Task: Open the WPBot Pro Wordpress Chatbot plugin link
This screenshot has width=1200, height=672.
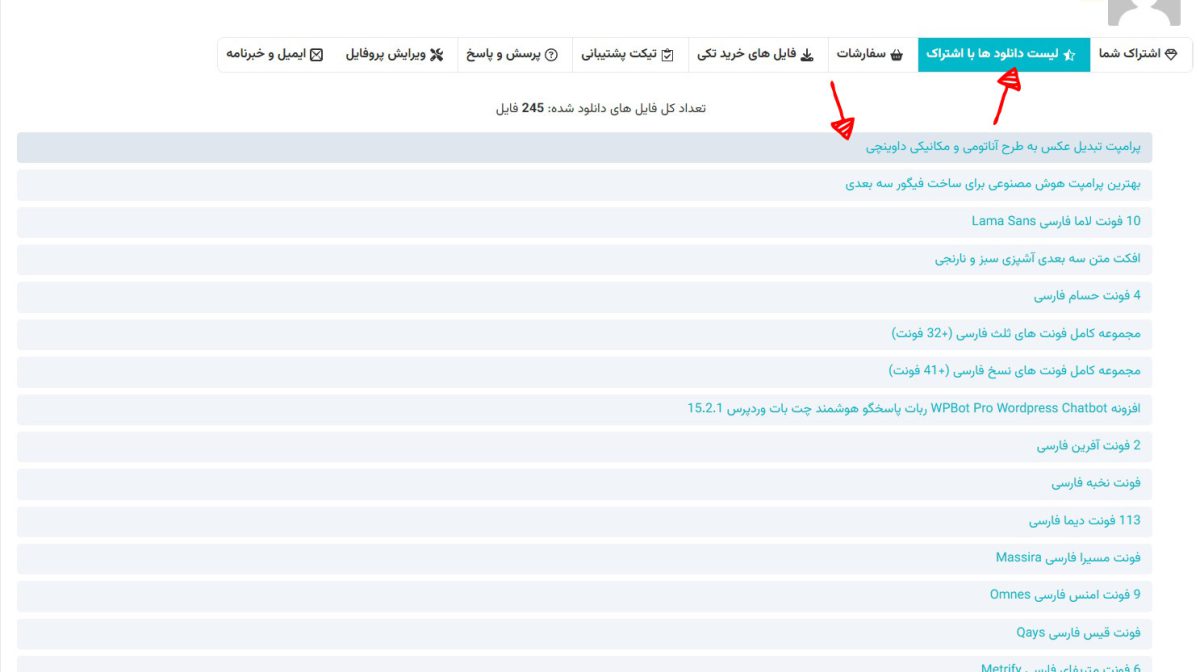Action: click(913, 408)
